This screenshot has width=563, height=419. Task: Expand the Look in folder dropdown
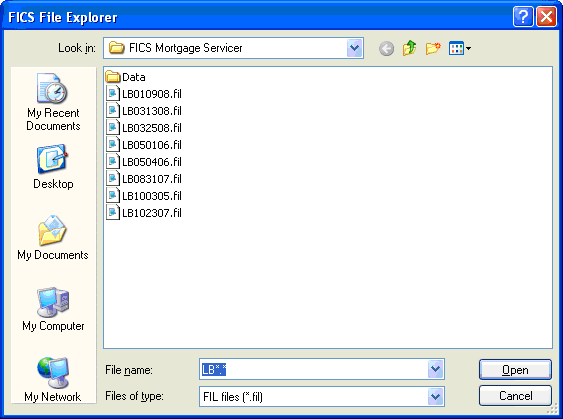(x=354, y=48)
